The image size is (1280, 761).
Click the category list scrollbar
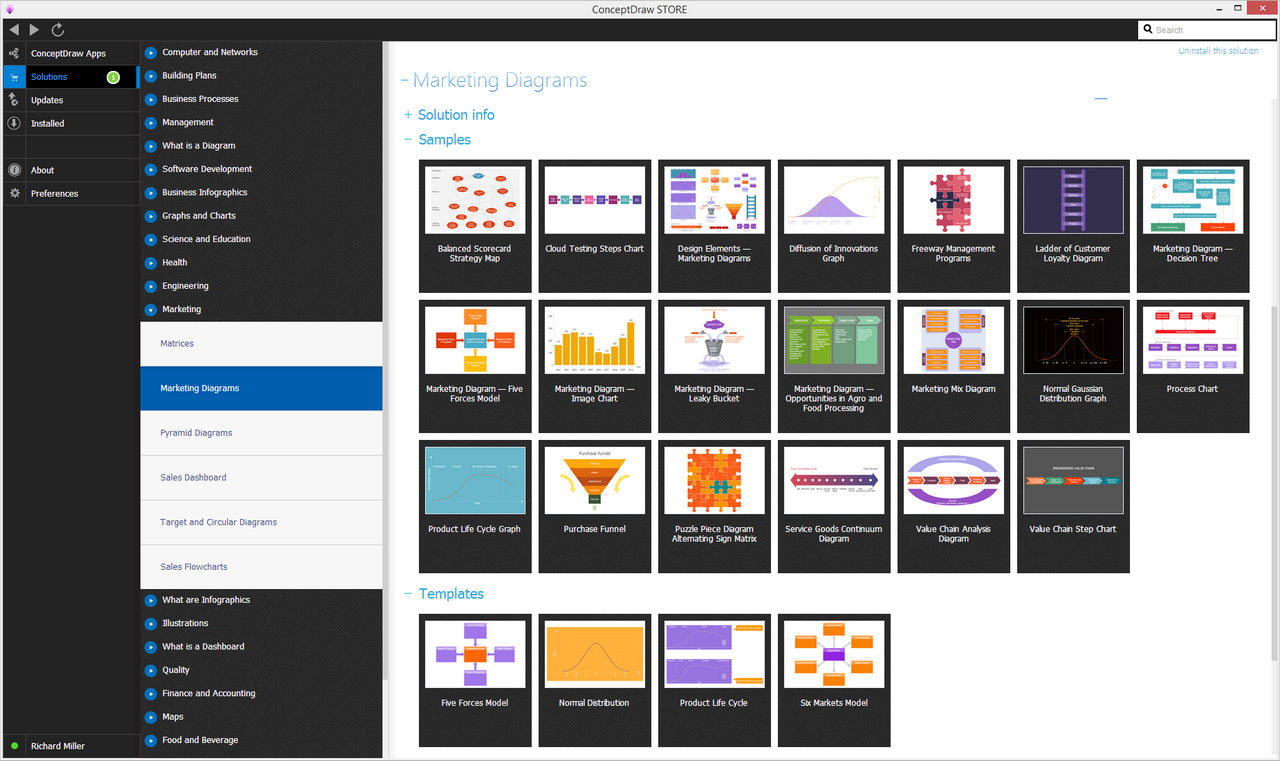[385, 360]
